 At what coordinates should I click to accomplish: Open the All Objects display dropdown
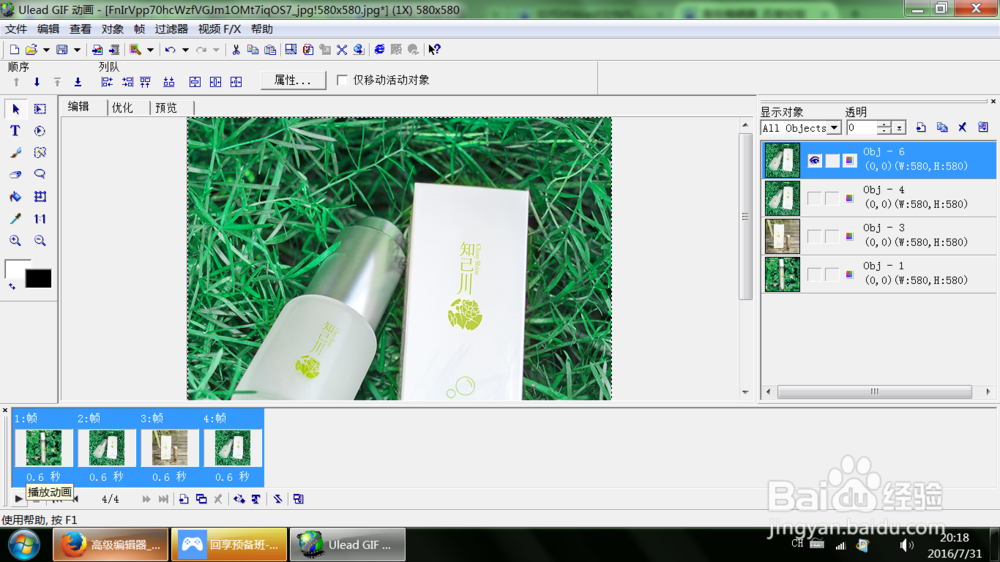pyautogui.click(x=834, y=128)
